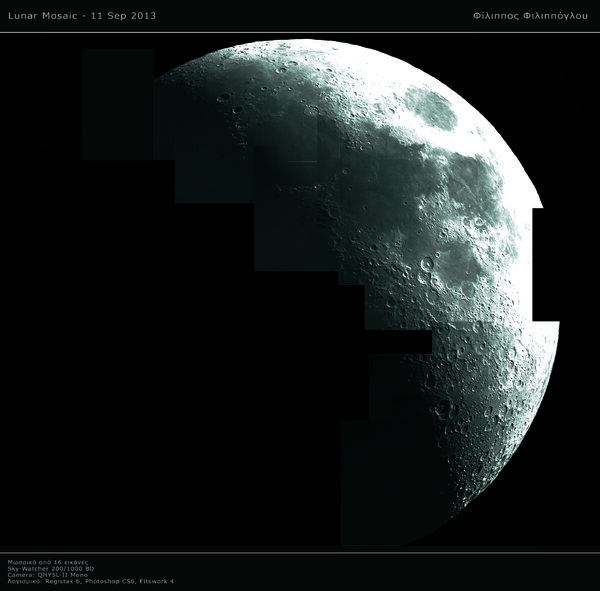Select the "Sky-Watcher 200/1000 BD" text

(x=50, y=570)
